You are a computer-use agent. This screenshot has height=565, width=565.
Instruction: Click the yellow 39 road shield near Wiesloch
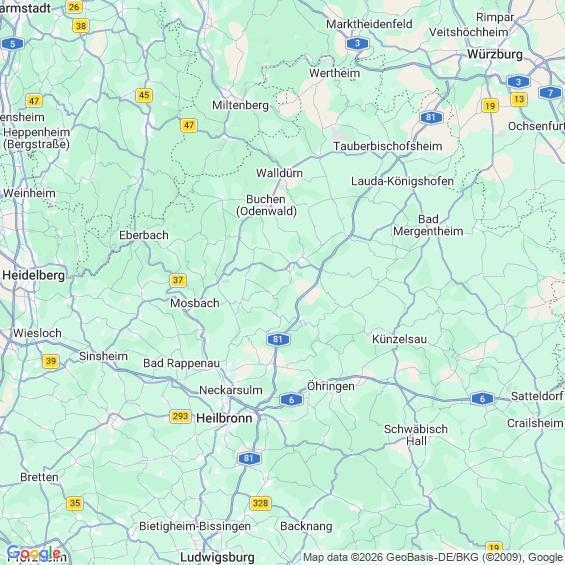pos(51,361)
